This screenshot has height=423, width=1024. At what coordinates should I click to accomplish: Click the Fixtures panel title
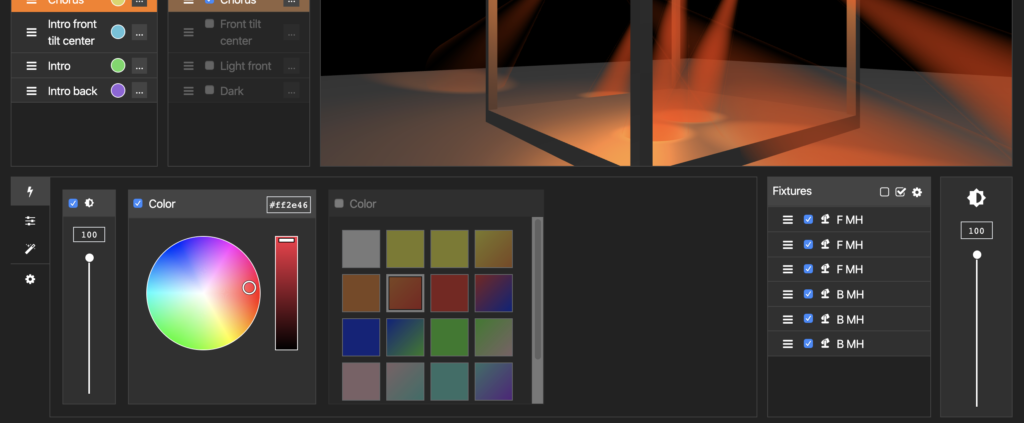tap(792, 191)
